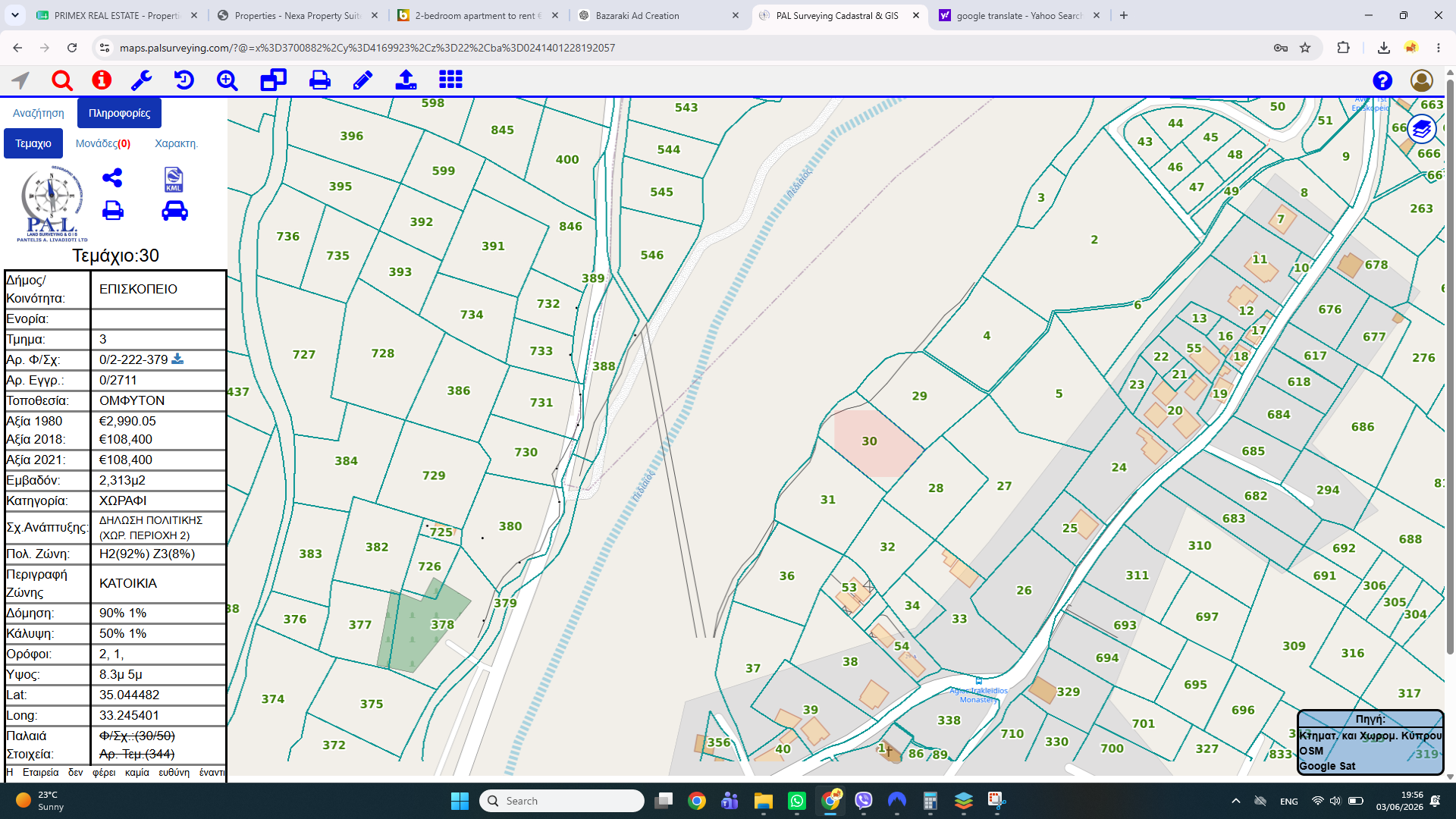The image size is (1456, 819).
Task: Click the printer icon in top toolbar
Action: [x=320, y=80]
